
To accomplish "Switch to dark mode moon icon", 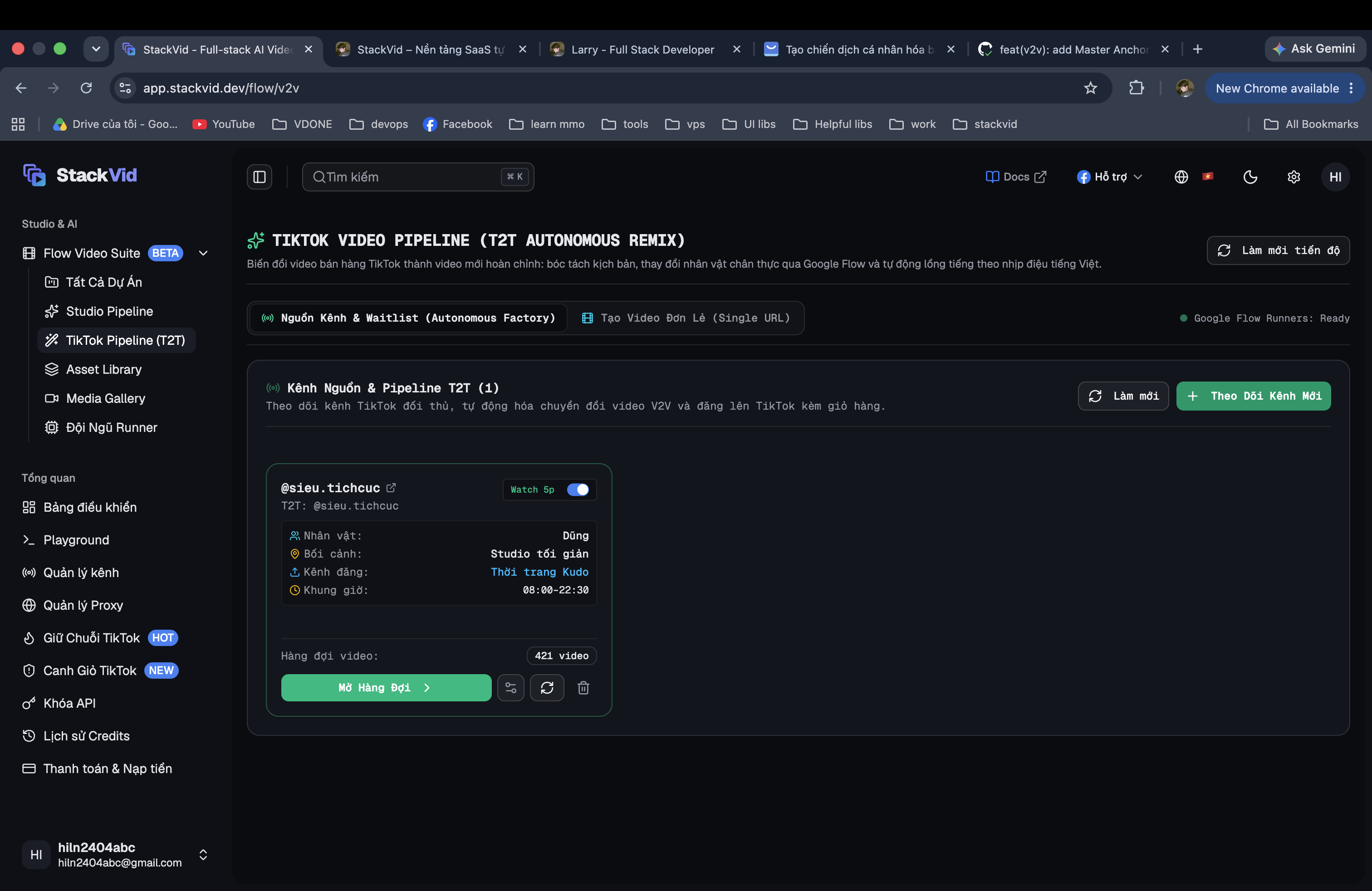I will pos(1250,177).
